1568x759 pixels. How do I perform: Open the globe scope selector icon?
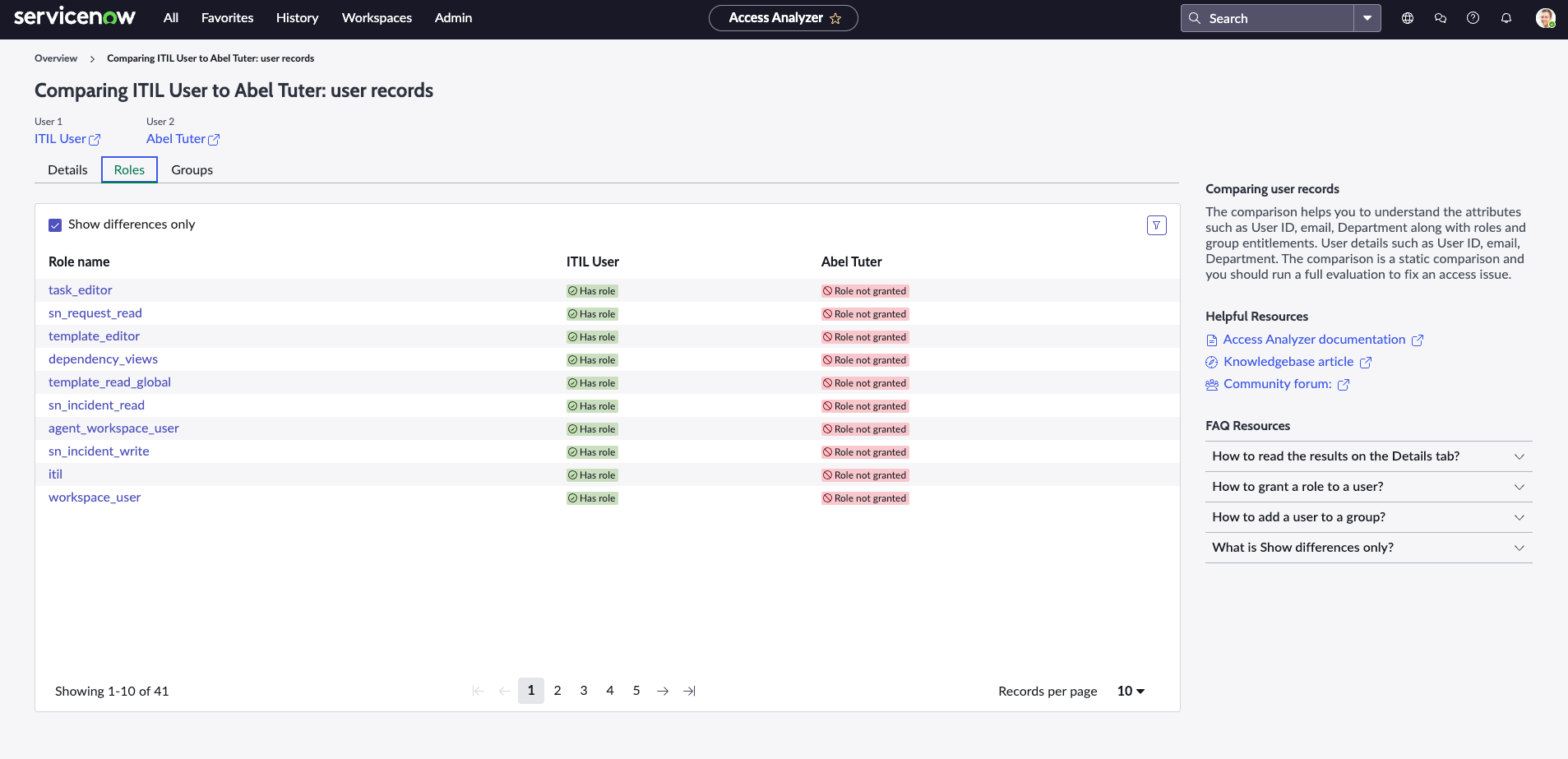[1408, 18]
